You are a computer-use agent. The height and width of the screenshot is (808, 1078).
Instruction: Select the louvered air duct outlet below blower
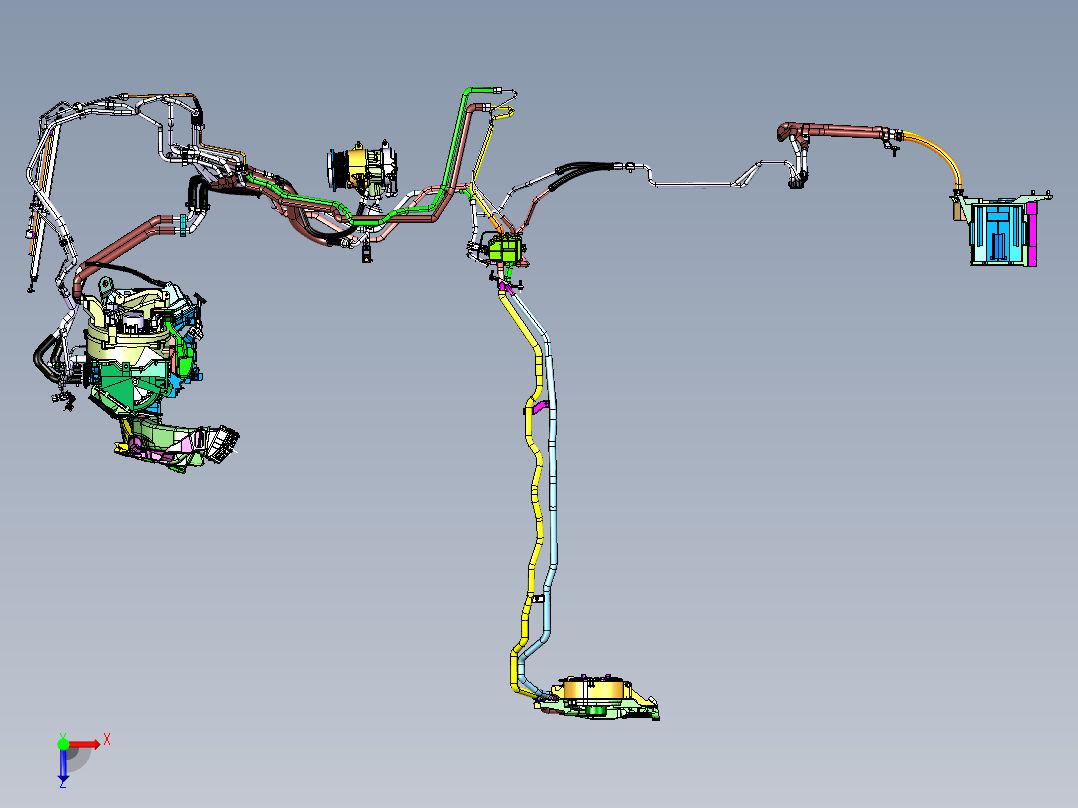click(223, 444)
